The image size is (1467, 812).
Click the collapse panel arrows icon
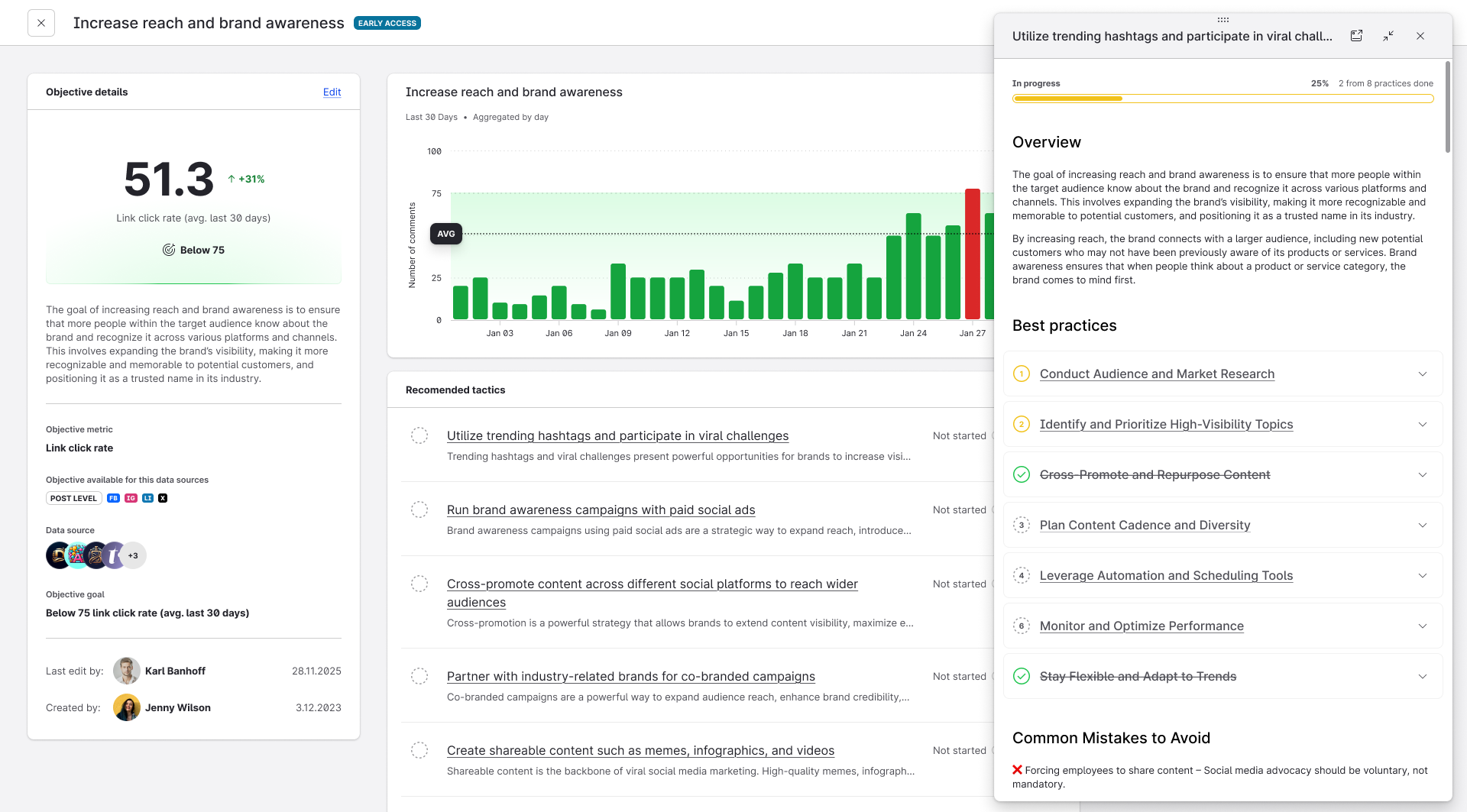pyautogui.click(x=1388, y=36)
